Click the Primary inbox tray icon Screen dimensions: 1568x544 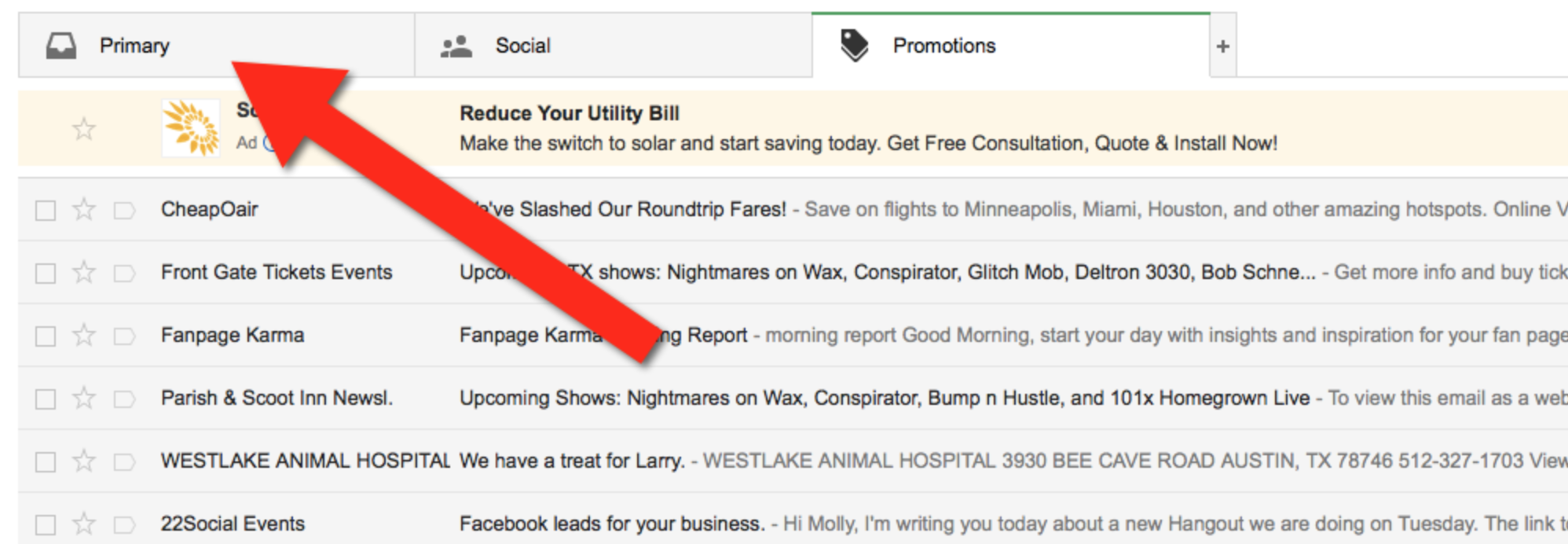(61, 45)
